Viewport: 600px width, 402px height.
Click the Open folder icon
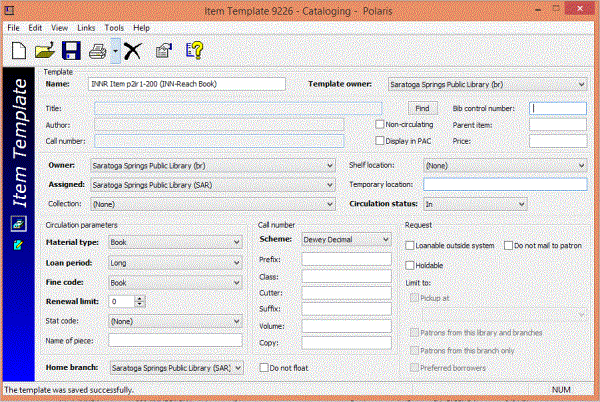click(x=44, y=49)
